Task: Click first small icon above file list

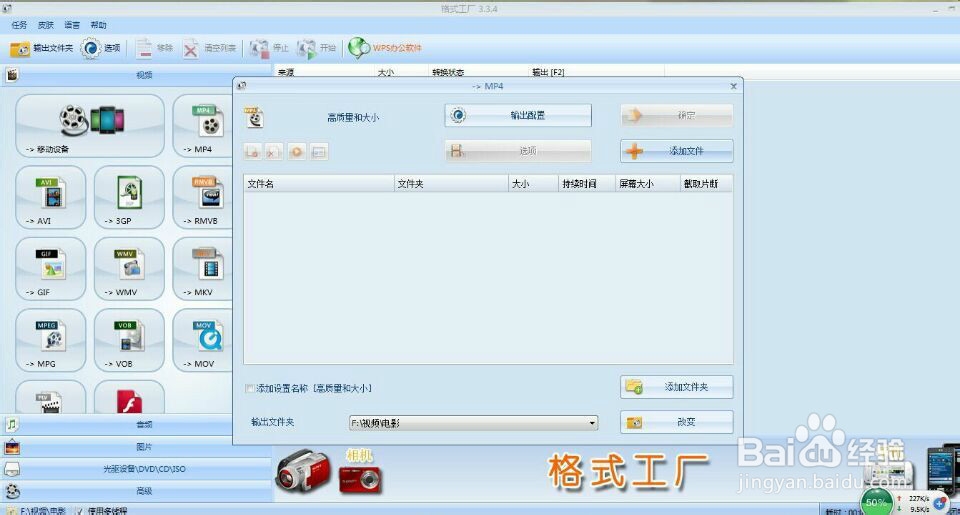Action: tap(252, 151)
